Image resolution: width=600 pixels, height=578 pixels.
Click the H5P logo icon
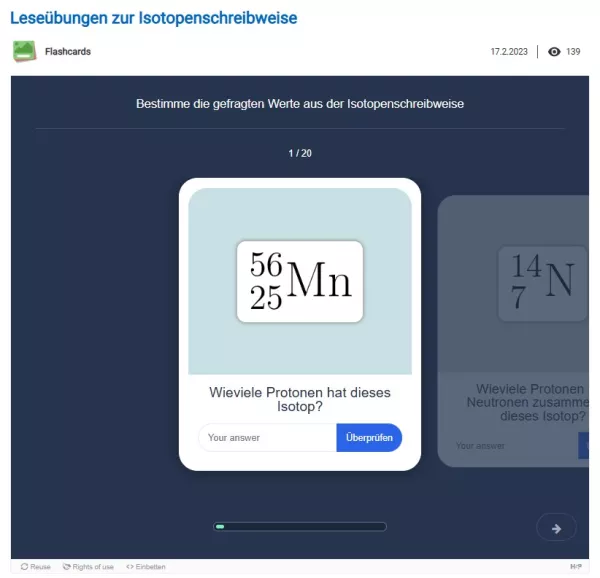click(575, 567)
